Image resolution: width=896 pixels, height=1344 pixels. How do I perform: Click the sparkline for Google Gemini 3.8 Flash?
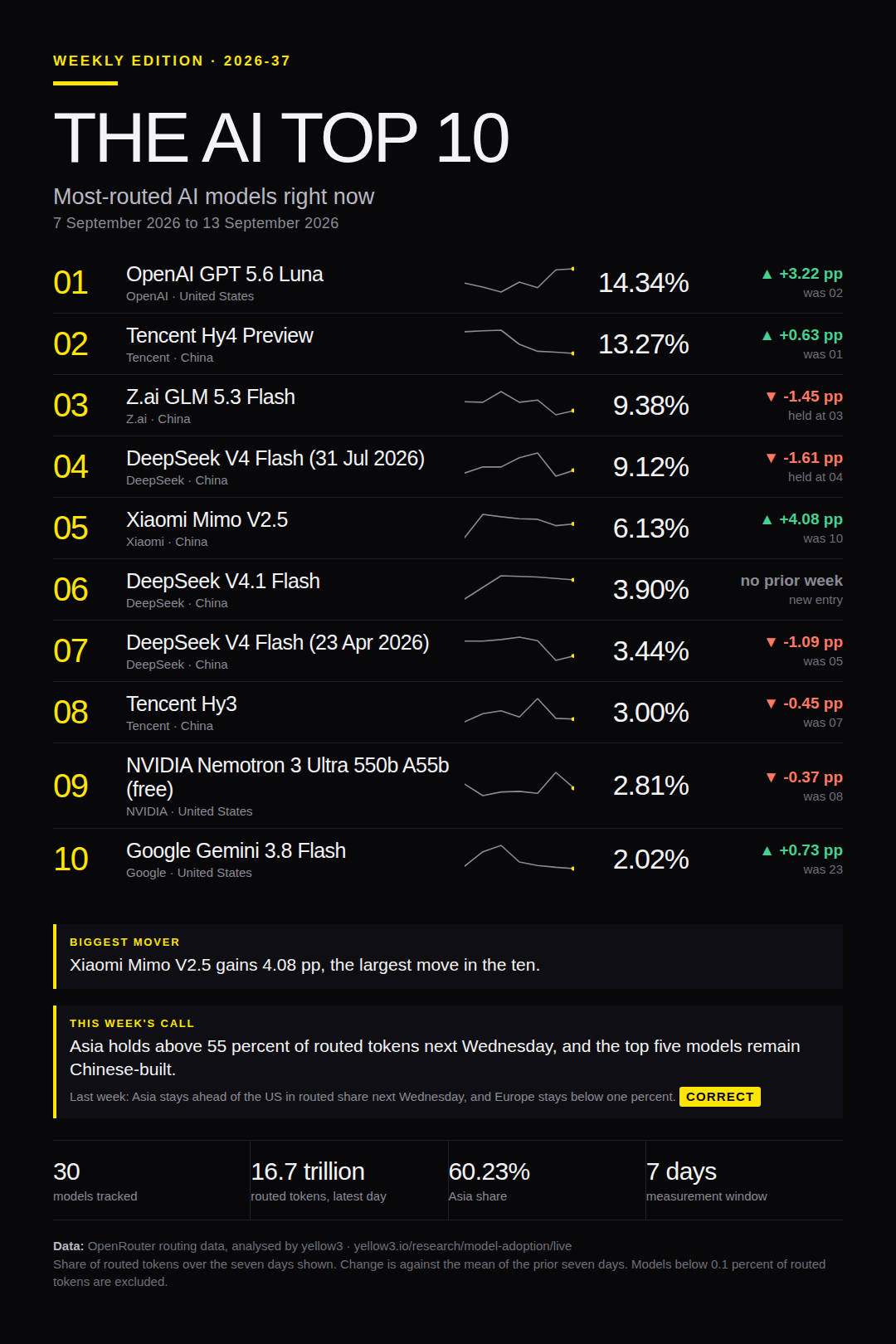(519, 857)
